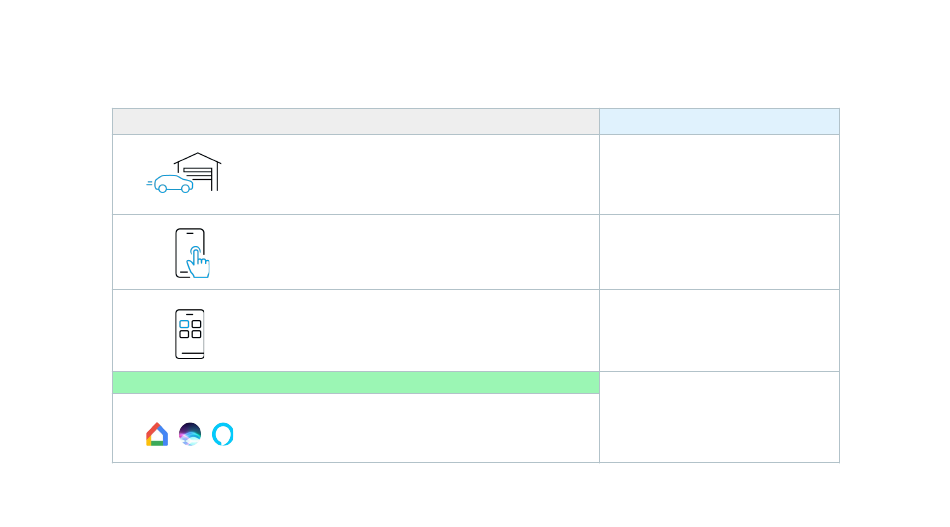Click garage door slats inside the garage
The image size is (950, 527).
click(x=198, y=174)
